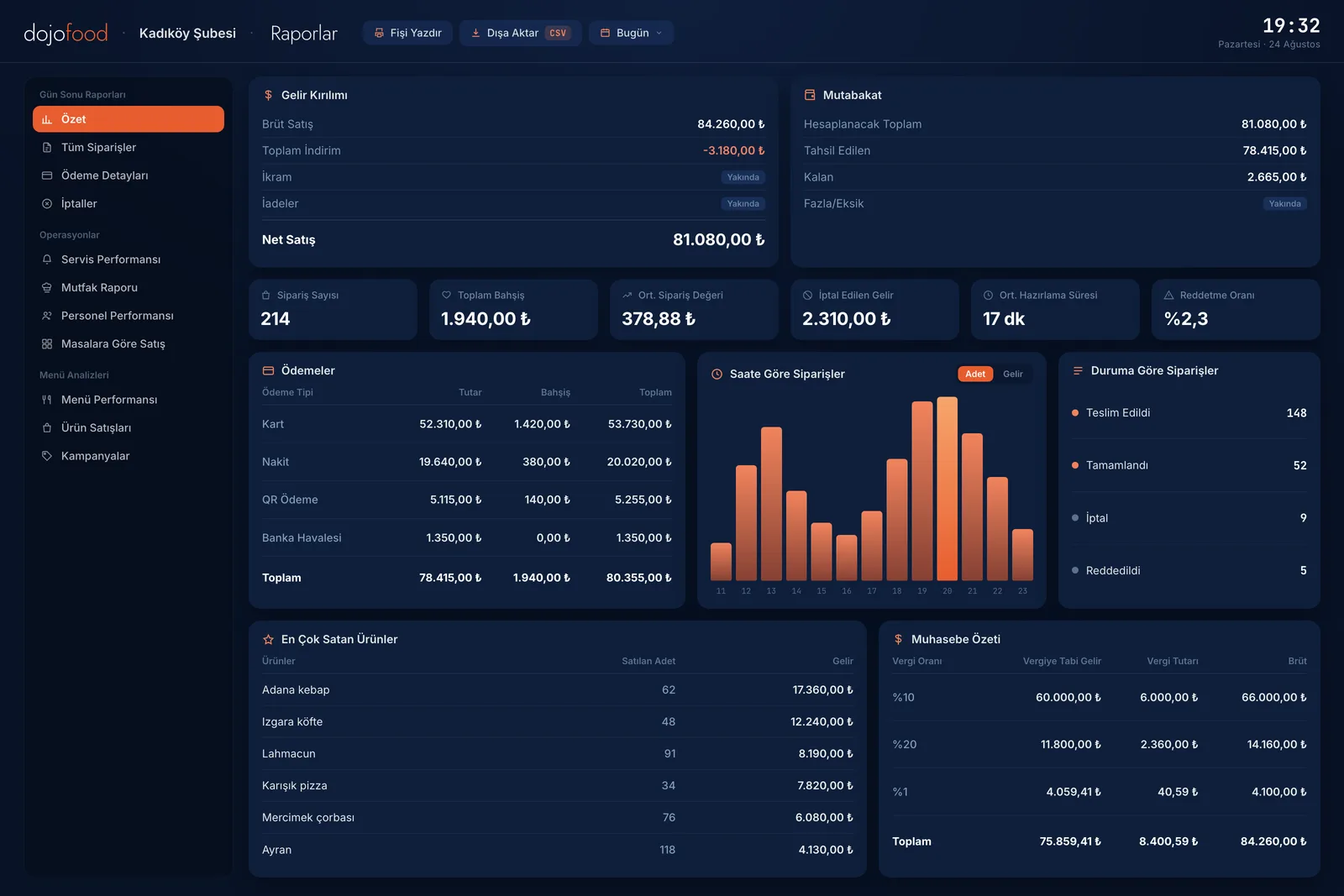The width and height of the screenshot is (1344, 896).
Task: Open the Özet report page
Action: pyautogui.click(x=129, y=119)
